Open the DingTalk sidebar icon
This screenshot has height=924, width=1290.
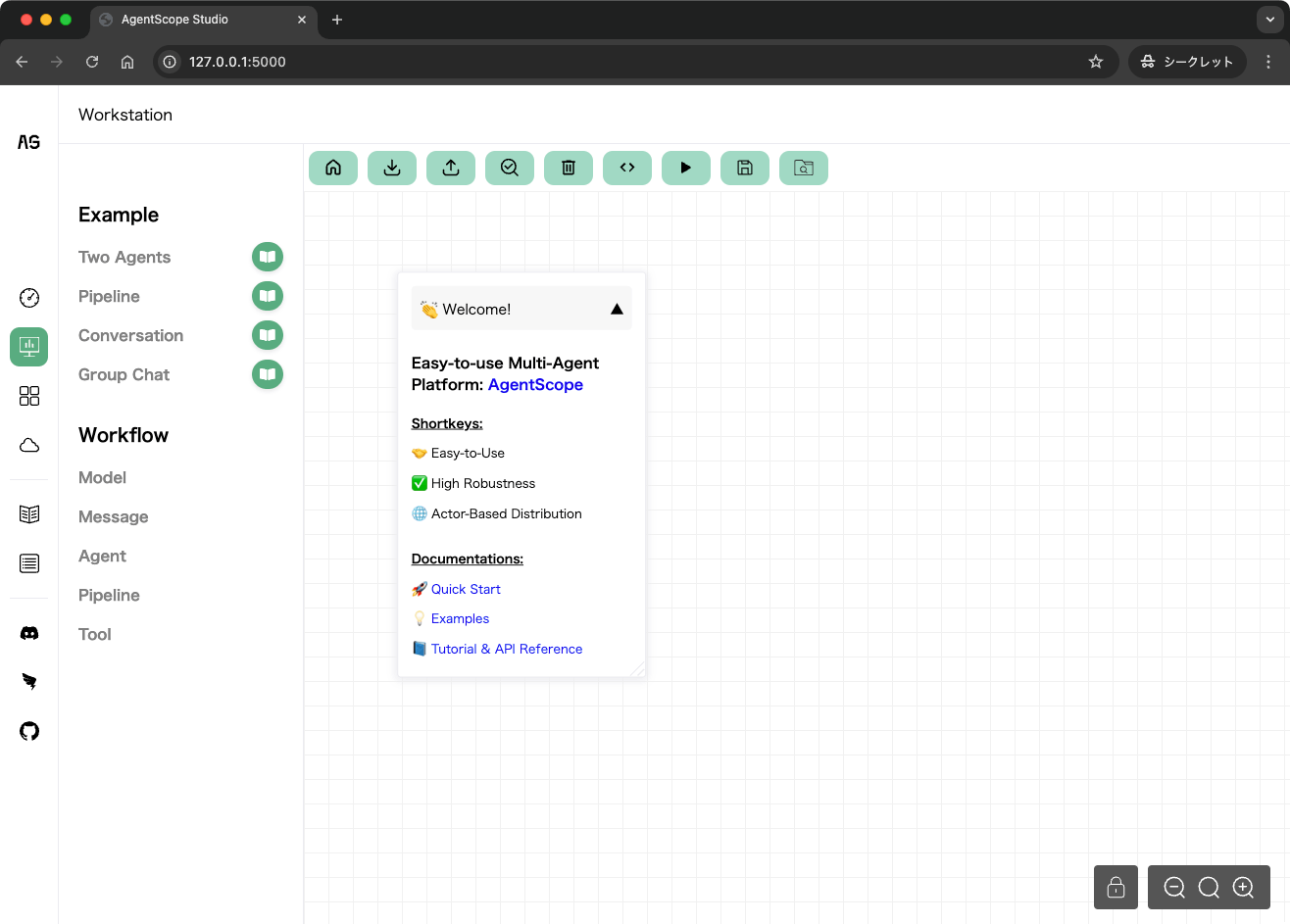point(29,682)
